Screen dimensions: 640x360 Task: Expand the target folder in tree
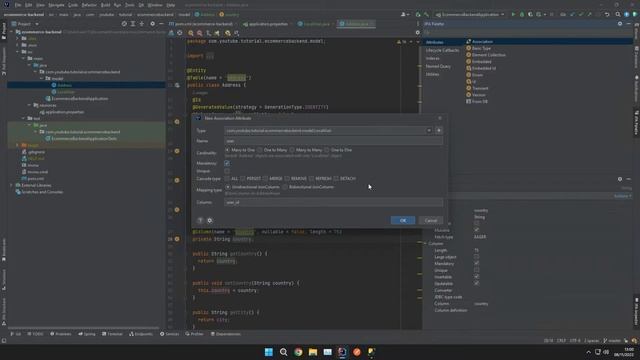(x=18, y=145)
